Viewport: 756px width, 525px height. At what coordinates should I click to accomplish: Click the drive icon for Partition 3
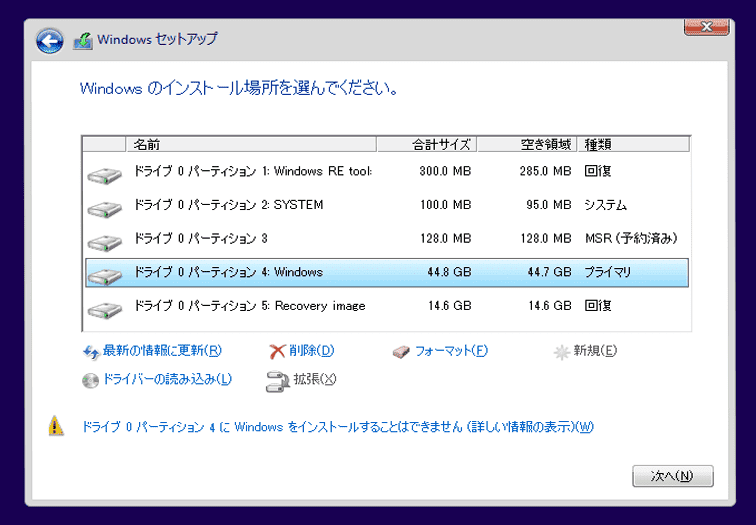(105, 242)
